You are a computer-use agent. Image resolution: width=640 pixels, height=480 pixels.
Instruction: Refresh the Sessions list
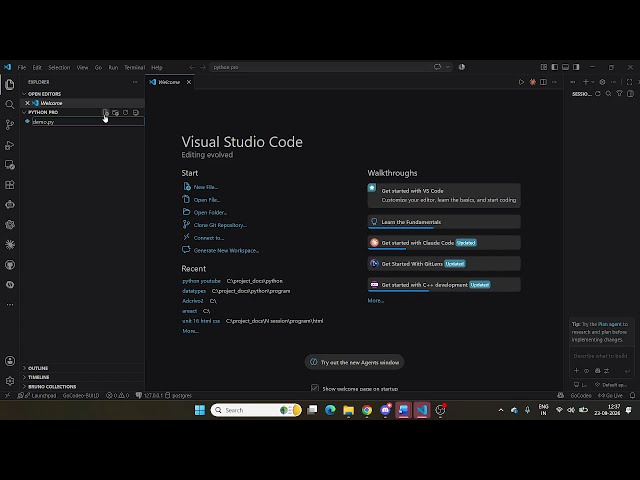(598, 93)
